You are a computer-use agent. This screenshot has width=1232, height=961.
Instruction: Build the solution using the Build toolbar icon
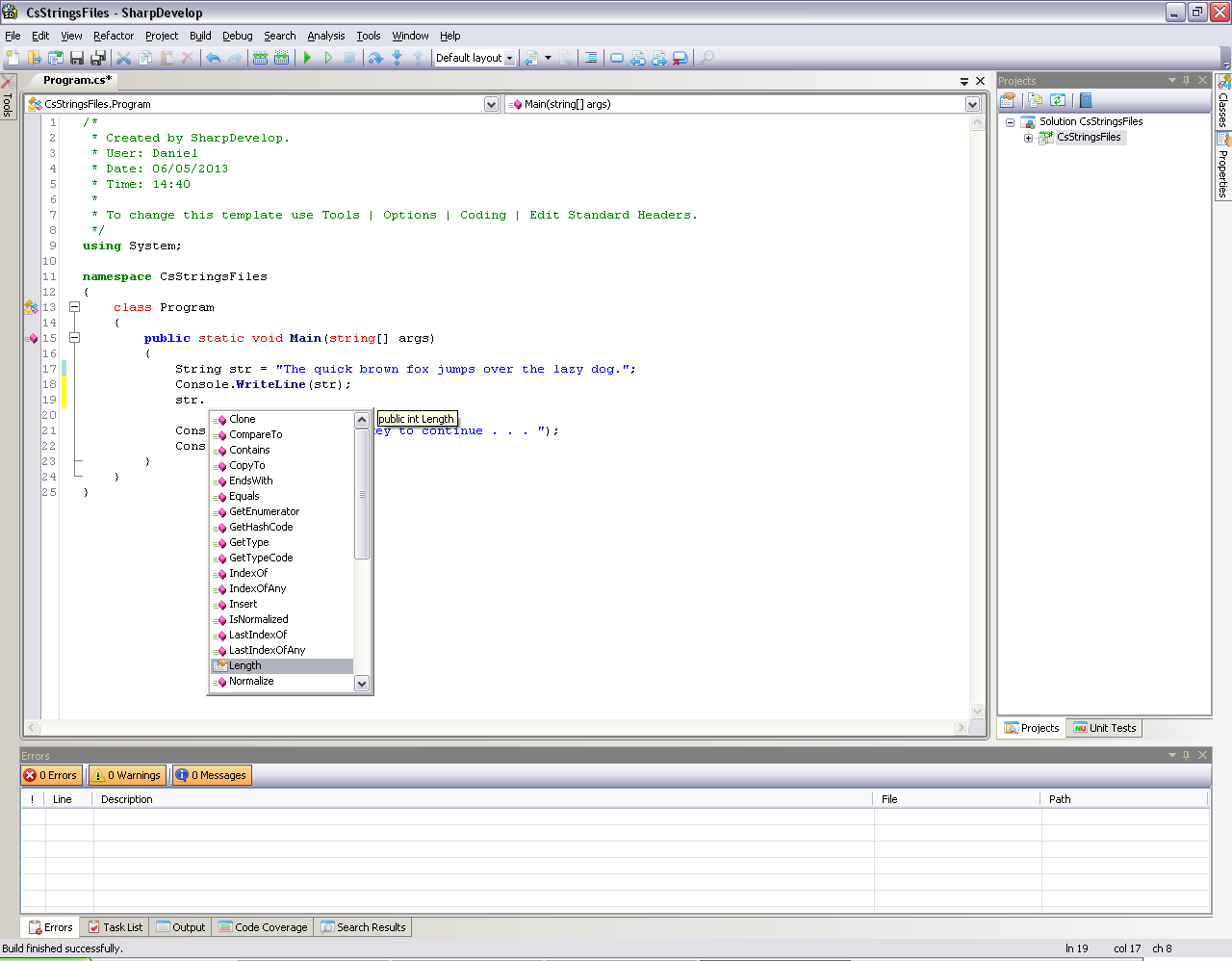(259, 58)
